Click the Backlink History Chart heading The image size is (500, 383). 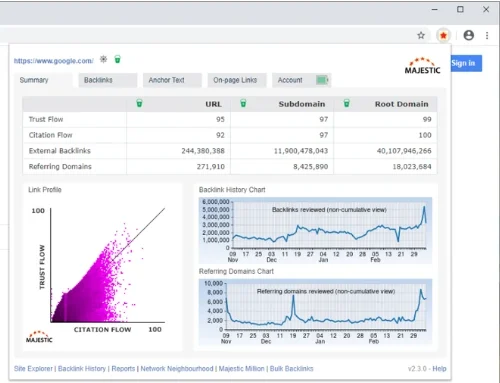(x=232, y=190)
